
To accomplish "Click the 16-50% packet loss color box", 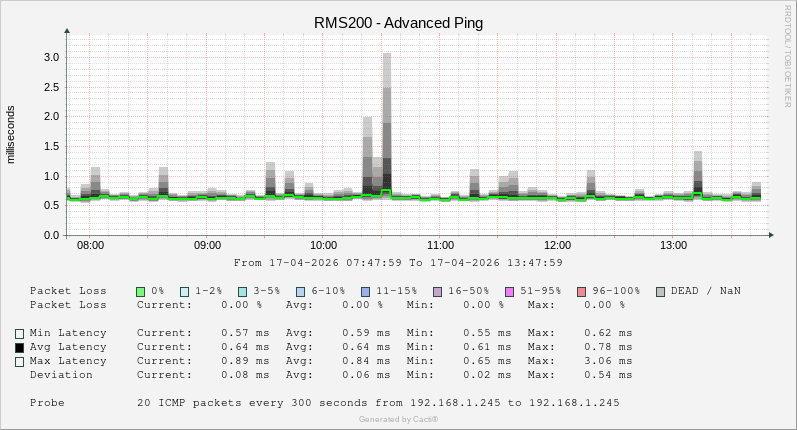I will pos(438,291).
